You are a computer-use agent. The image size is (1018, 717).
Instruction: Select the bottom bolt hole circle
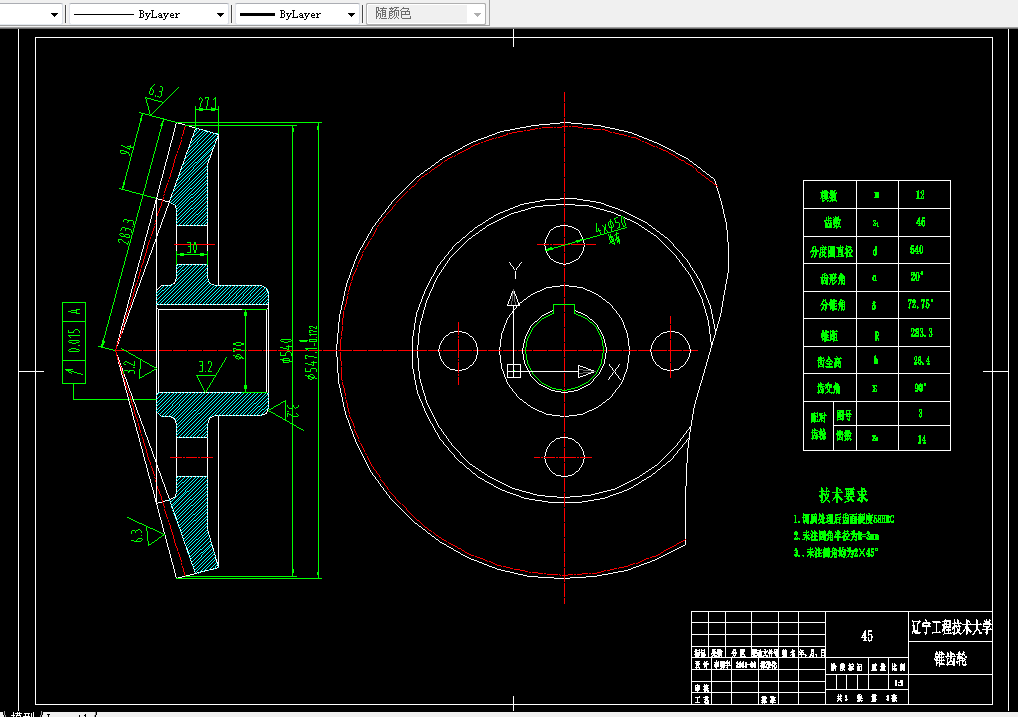coord(564,457)
